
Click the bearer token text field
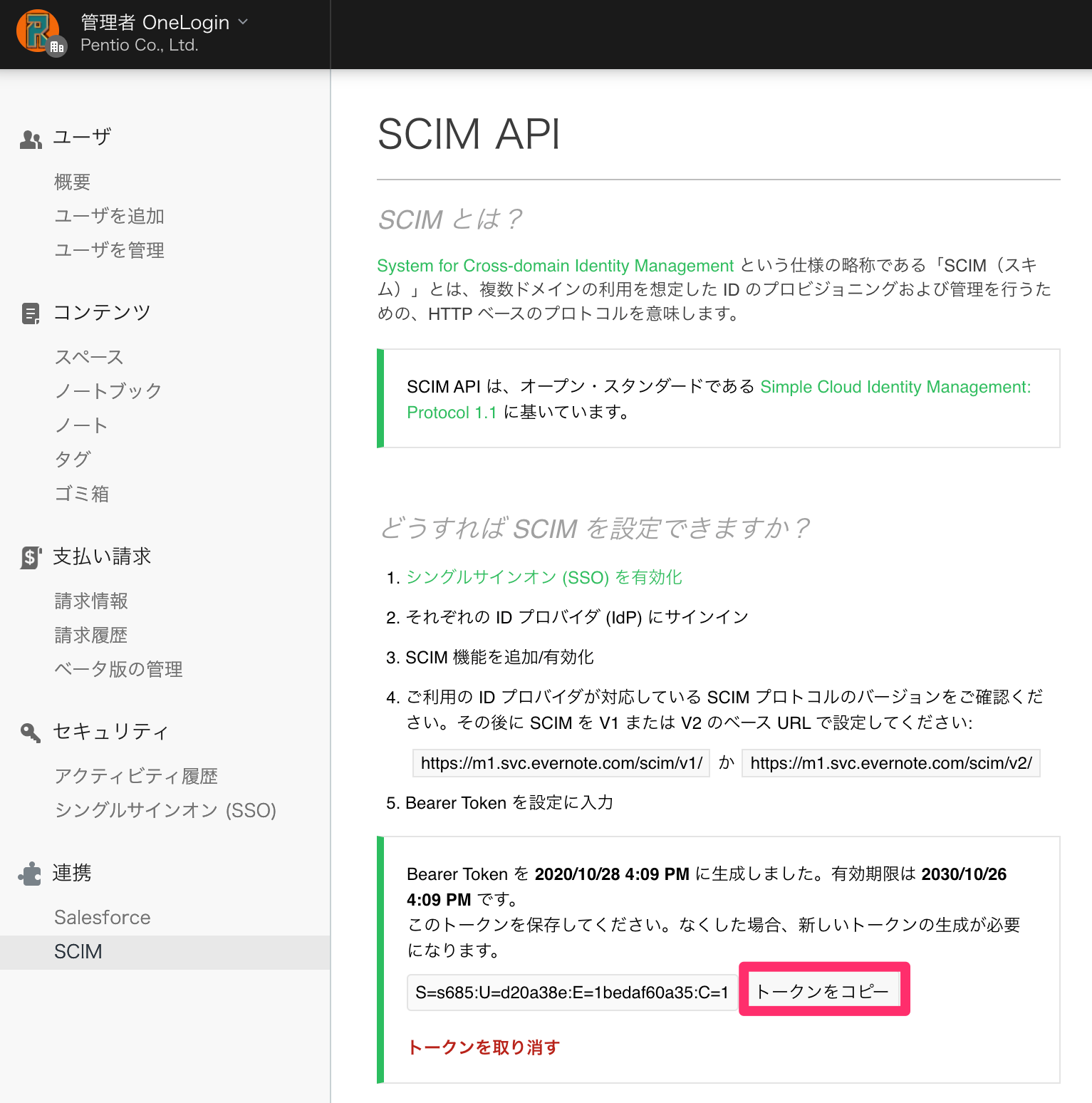pyautogui.click(x=572, y=993)
